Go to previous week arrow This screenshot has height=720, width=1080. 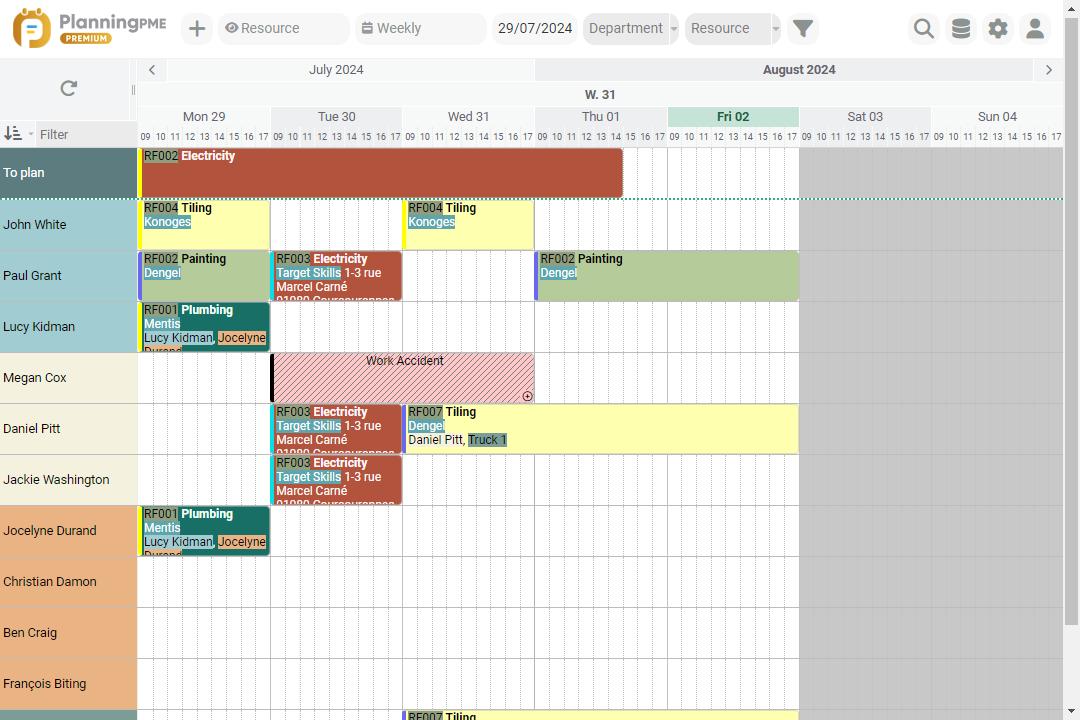[x=152, y=70]
